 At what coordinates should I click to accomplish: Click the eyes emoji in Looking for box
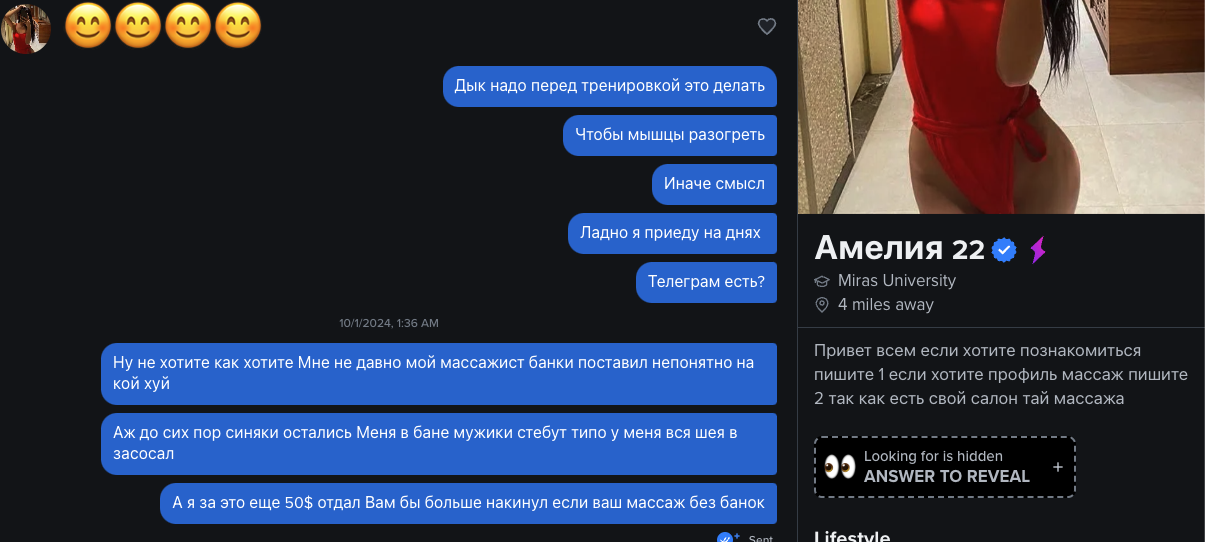(x=840, y=467)
